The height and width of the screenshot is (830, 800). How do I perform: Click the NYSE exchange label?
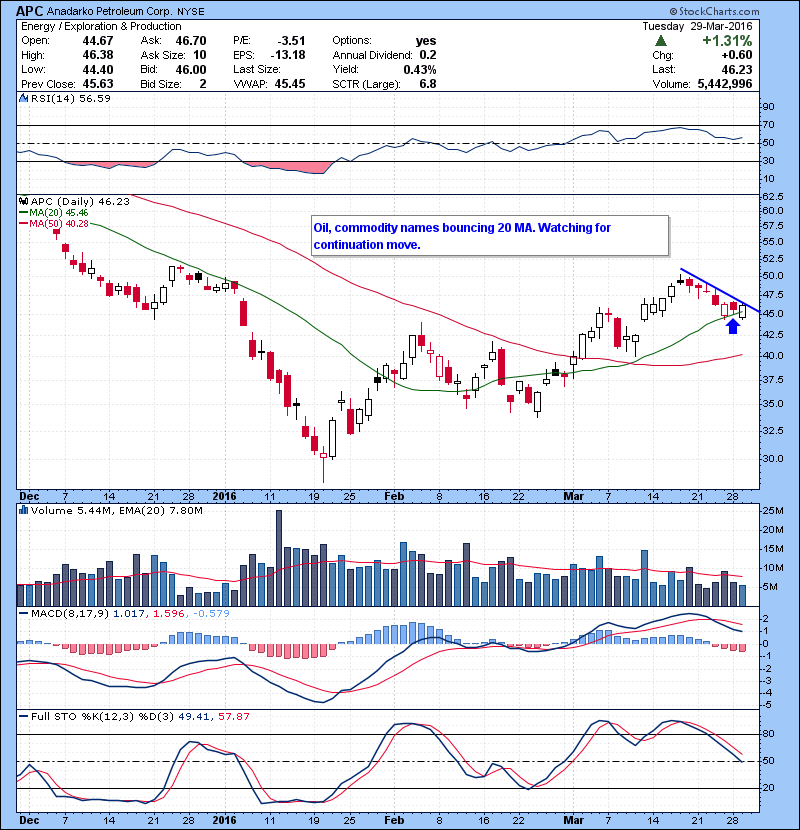(x=191, y=12)
